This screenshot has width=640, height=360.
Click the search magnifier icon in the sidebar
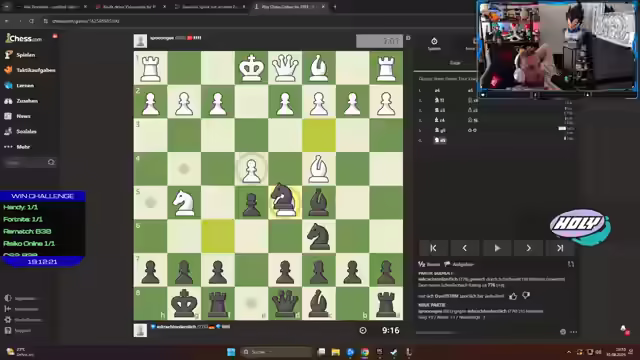pyautogui.click(x=51, y=162)
